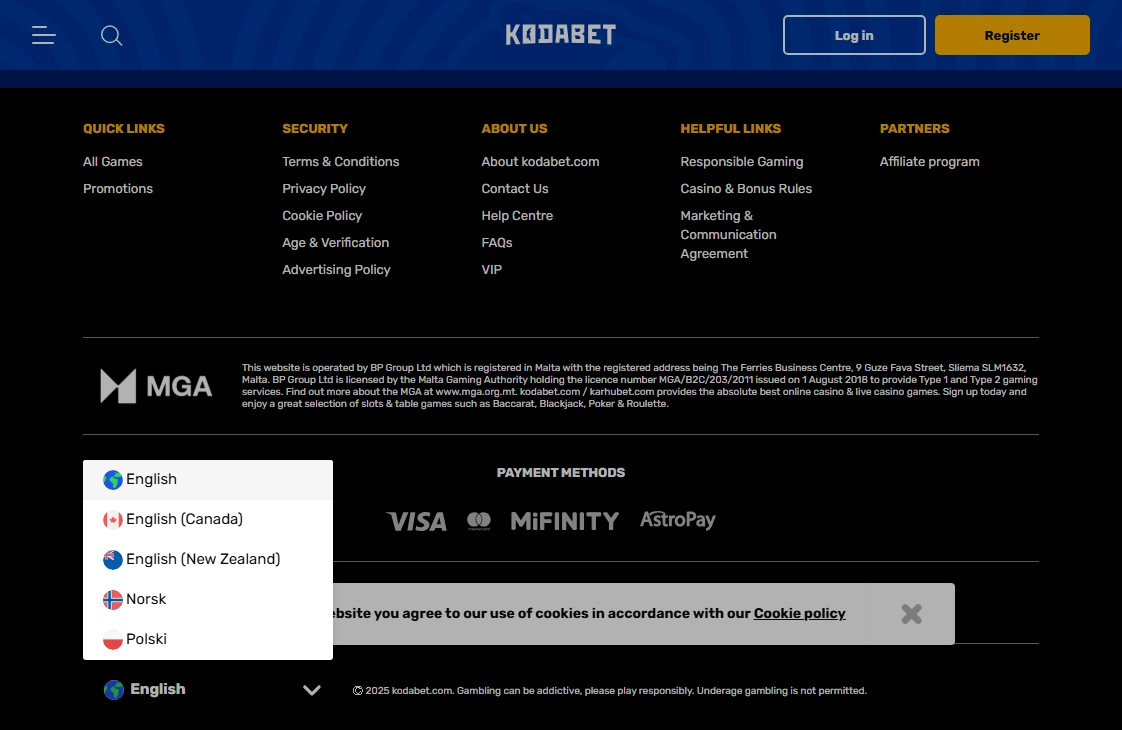The image size is (1122, 730).
Task: Click the SECURITY heading
Action: coord(315,129)
